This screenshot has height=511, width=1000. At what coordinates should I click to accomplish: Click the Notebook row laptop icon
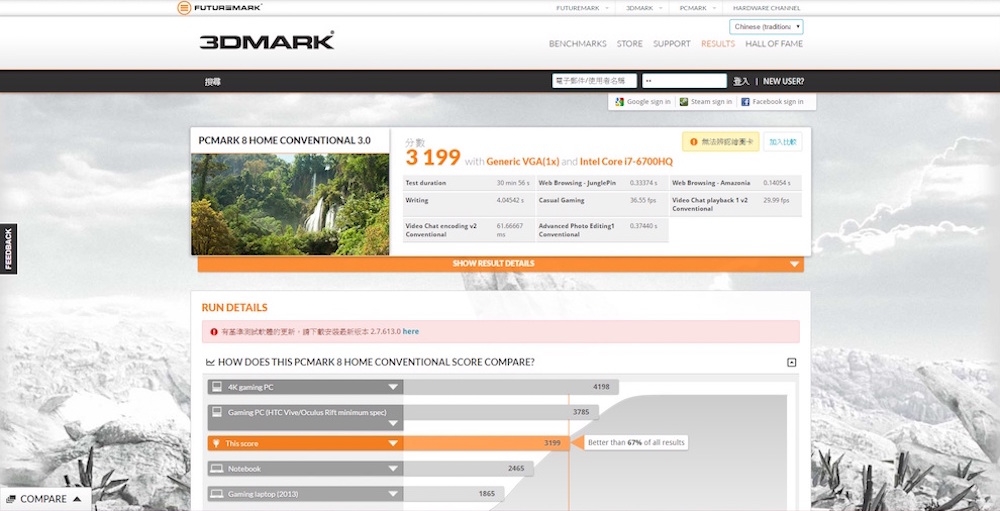(217, 468)
